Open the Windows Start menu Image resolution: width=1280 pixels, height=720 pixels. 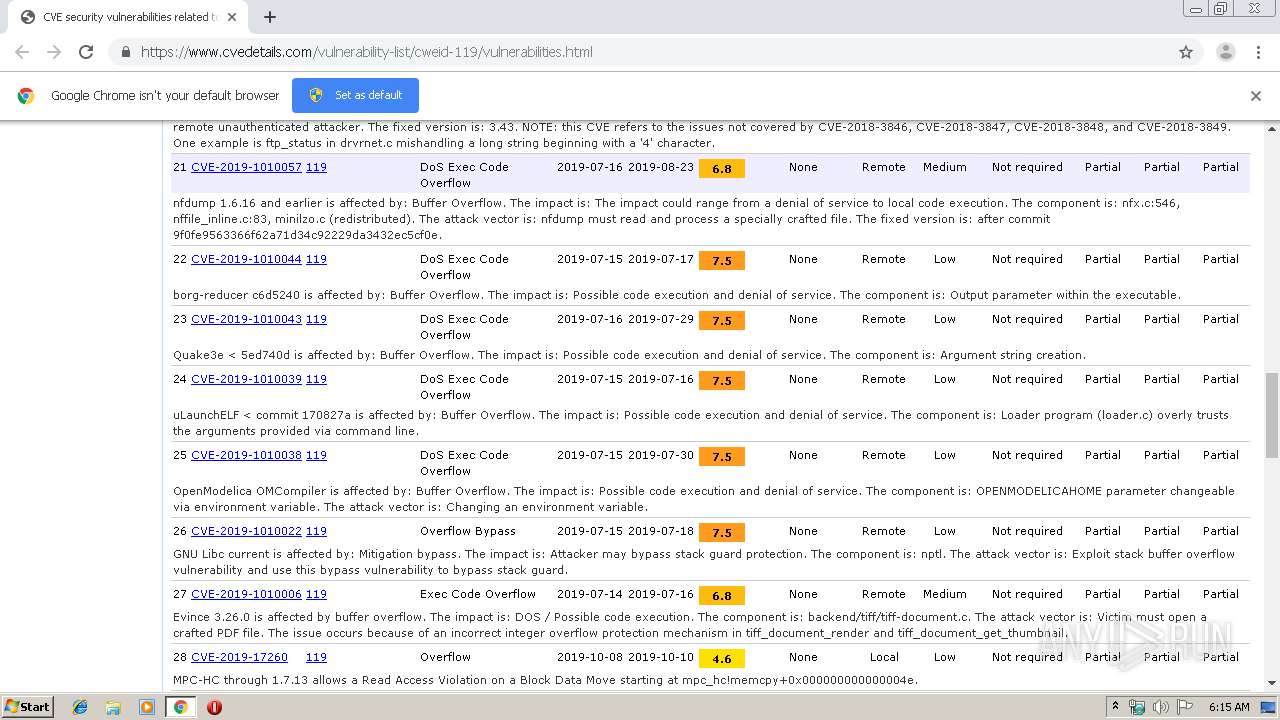pyautogui.click(x=27, y=706)
